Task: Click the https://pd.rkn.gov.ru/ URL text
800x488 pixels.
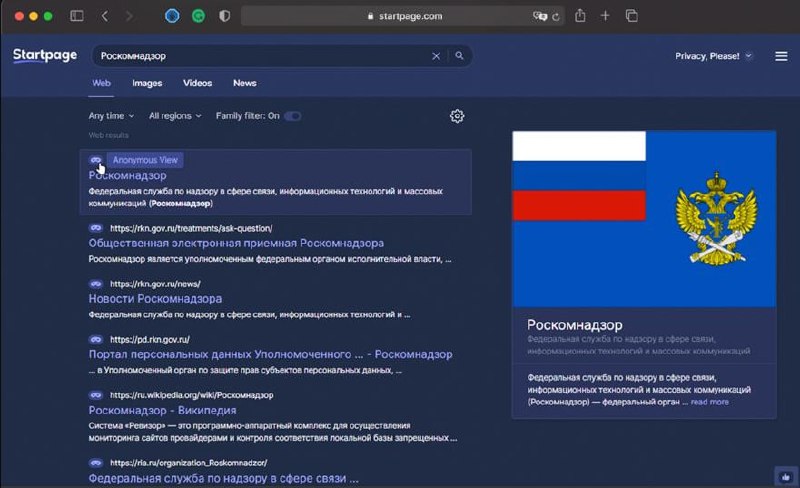Action: [149, 339]
